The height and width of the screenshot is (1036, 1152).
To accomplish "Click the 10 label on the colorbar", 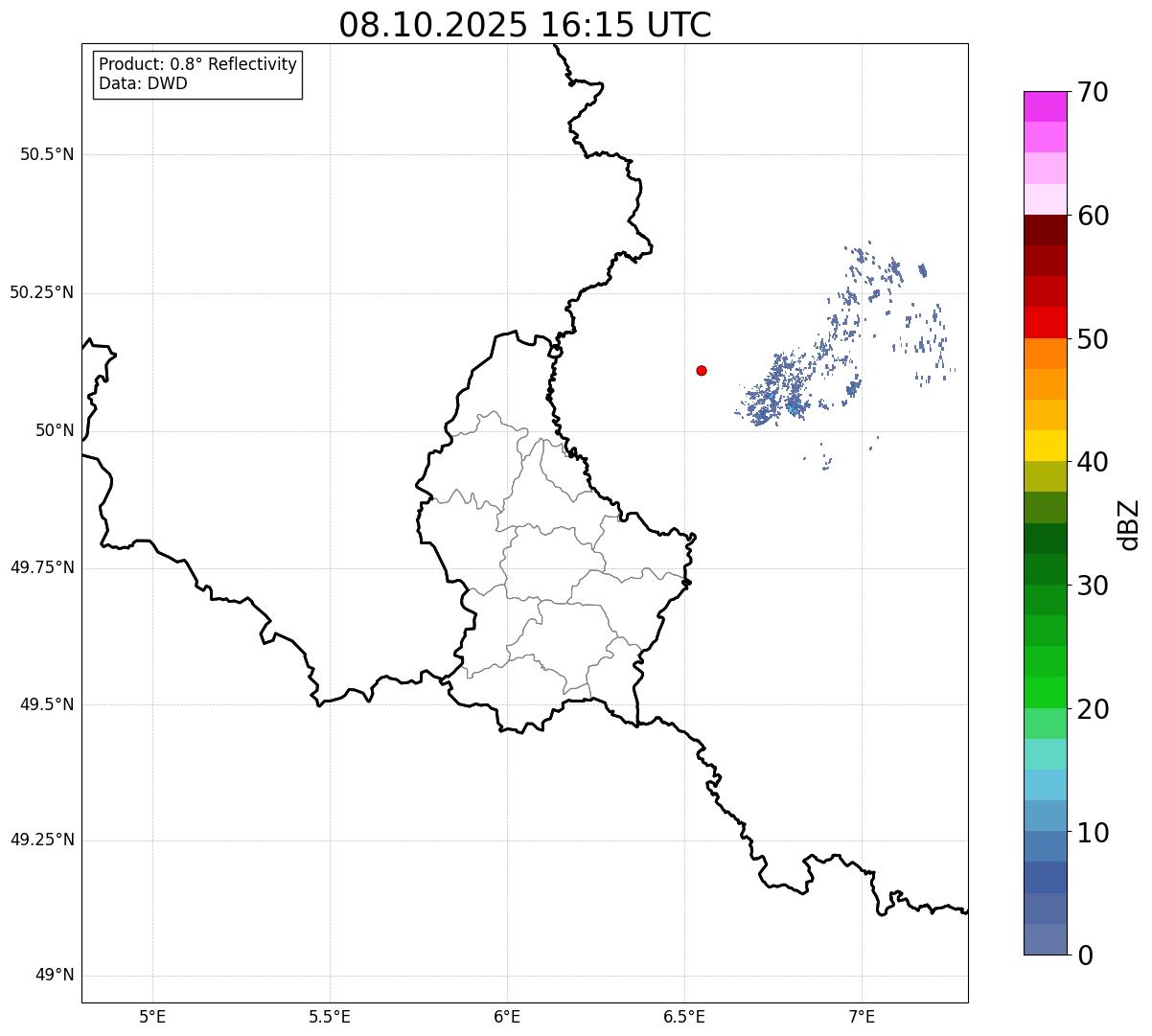I will (1094, 832).
